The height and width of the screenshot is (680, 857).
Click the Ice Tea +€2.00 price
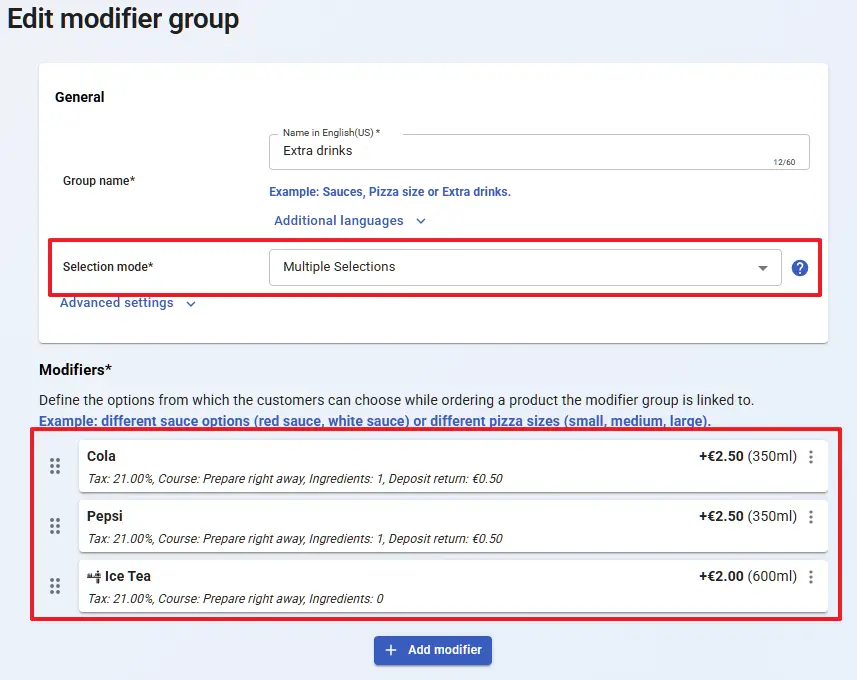point(720,577)
